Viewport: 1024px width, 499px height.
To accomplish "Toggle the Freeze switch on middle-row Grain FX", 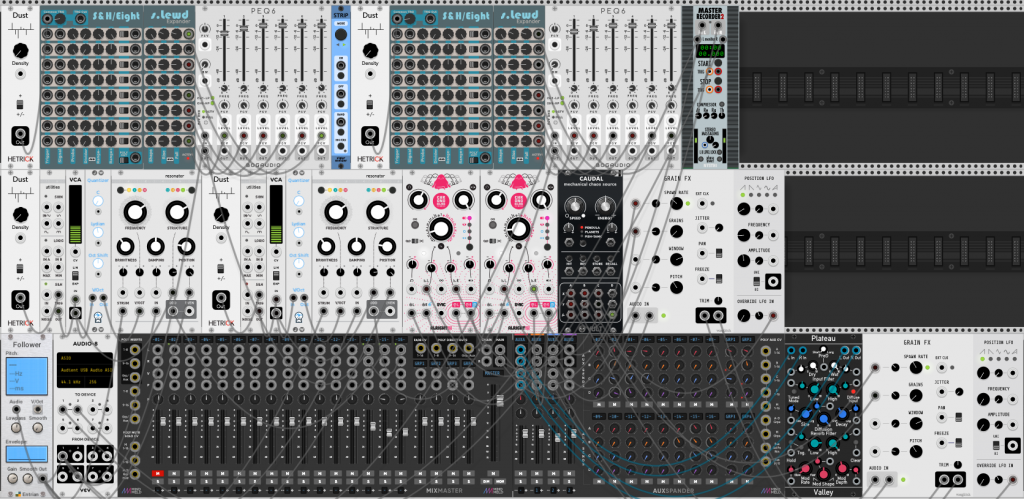I will tap(719, 278).
